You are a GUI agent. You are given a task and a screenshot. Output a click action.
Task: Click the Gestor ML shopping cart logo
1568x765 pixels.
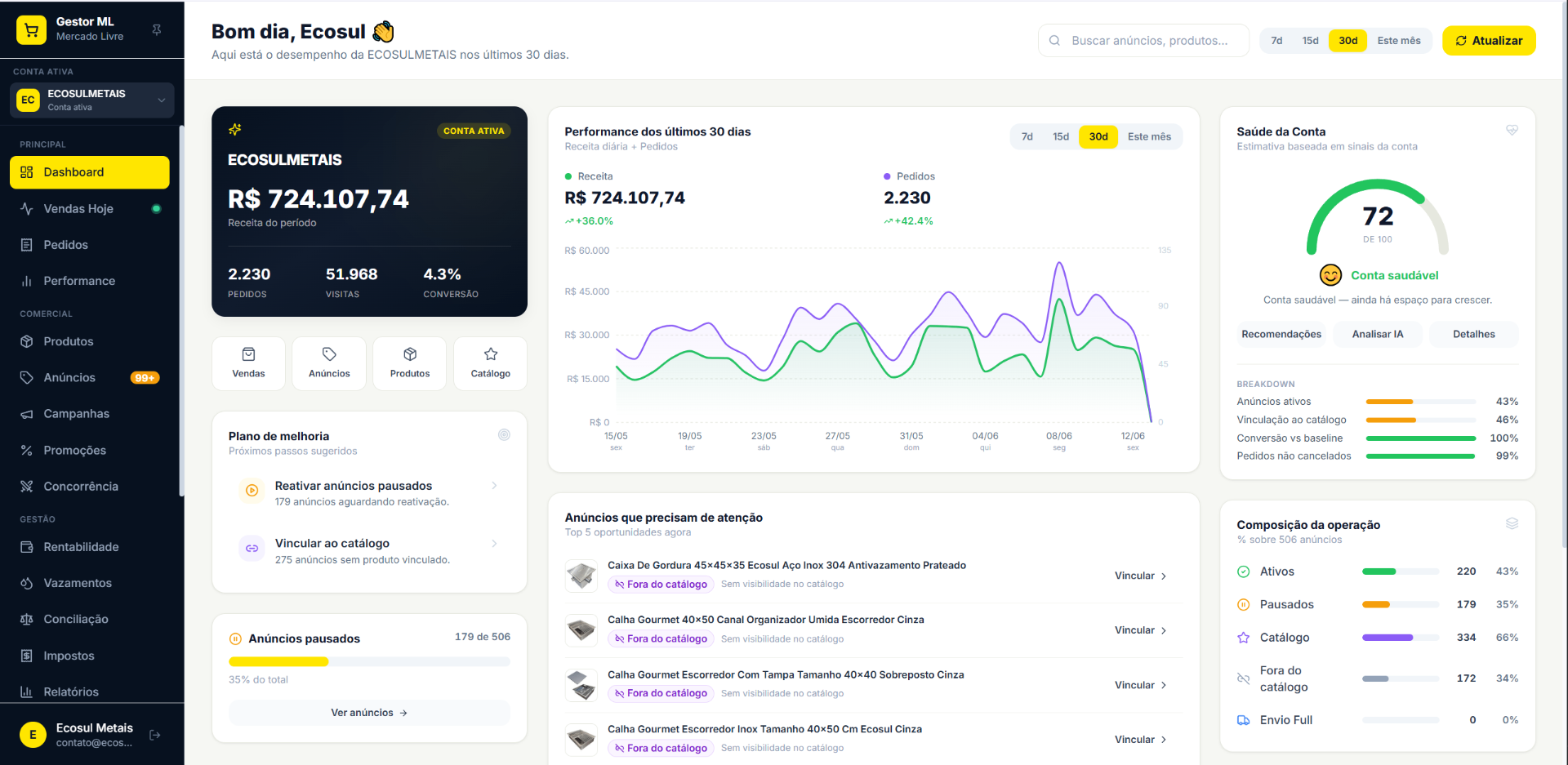click(x=31, y=30)
